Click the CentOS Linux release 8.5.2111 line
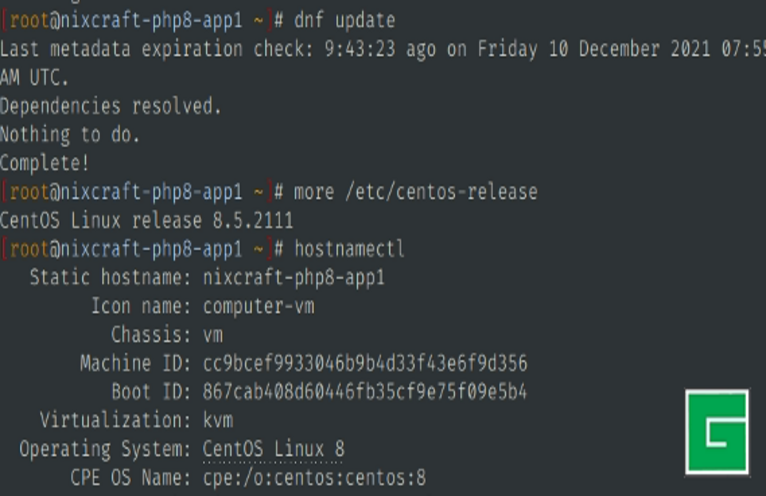766x496 pixels. coord(146,219)
